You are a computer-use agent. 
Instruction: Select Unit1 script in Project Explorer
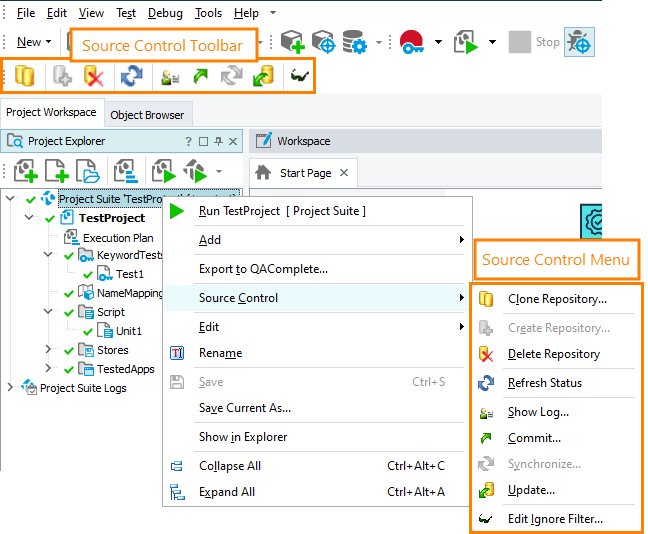pyautogui.click(x=128, y=331)
